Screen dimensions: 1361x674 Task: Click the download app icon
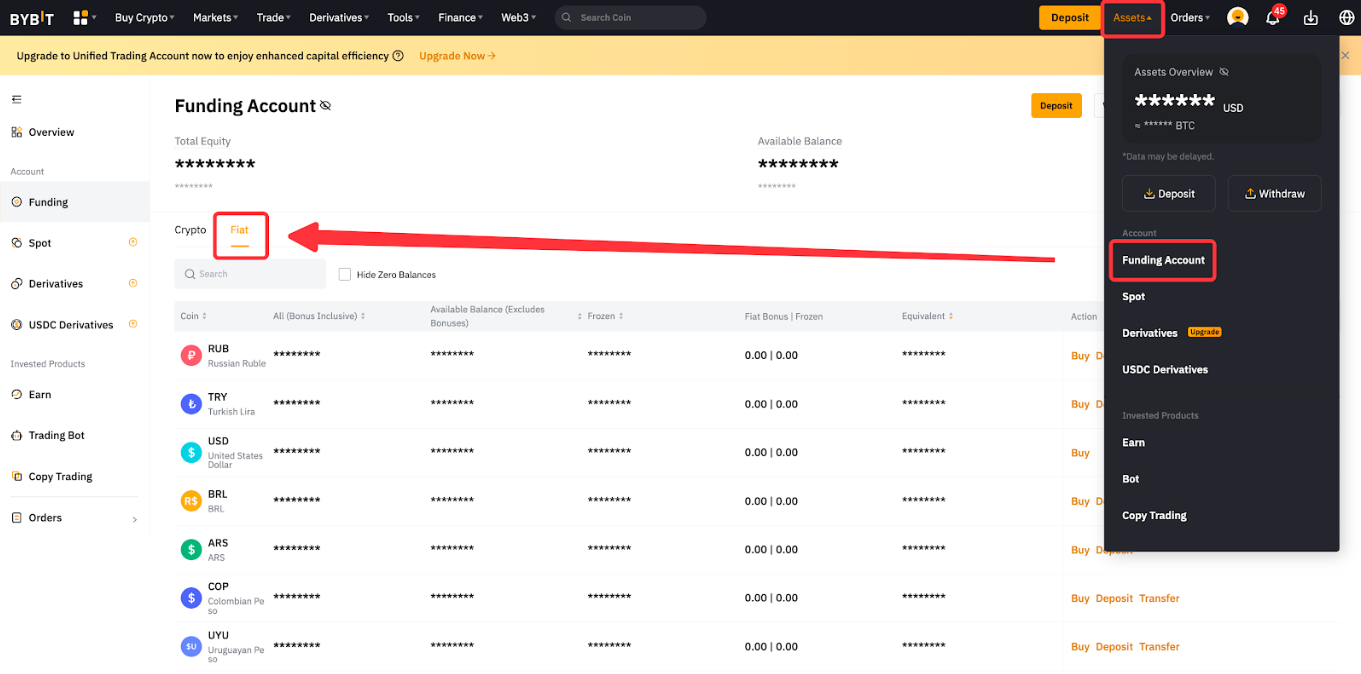[x=1311, y=18]
